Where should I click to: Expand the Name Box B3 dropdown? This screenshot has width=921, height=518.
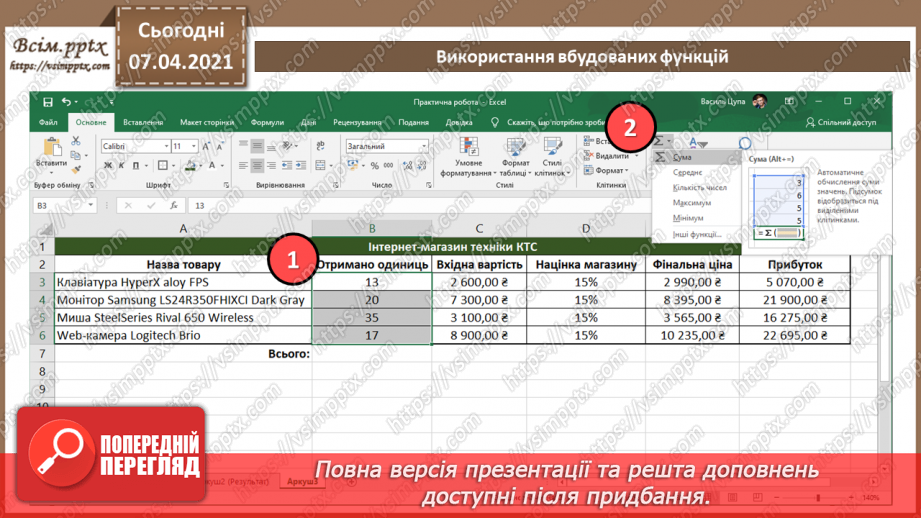pos(90,206)
